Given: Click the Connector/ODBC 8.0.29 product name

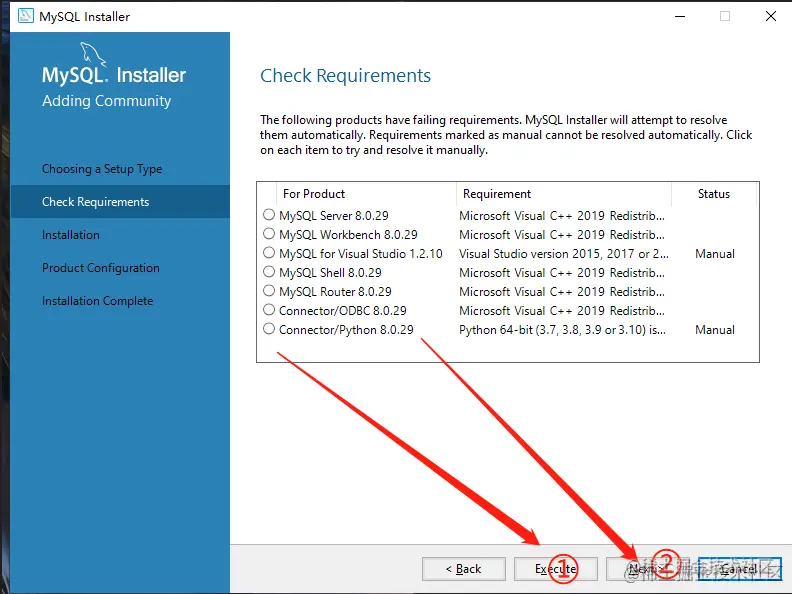Looking at the screenshot, I should pos(343,311).
